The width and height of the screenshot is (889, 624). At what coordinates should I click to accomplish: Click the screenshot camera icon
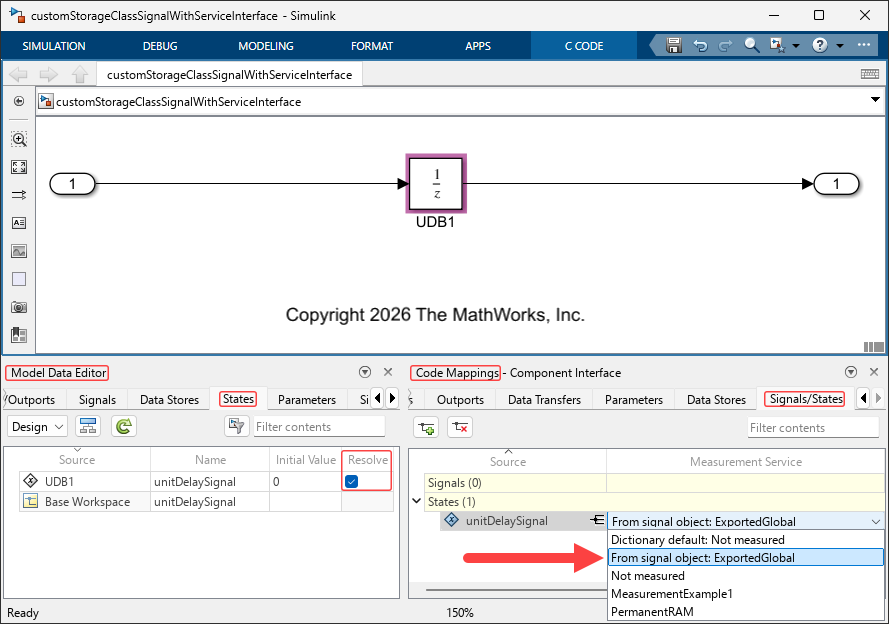tap(19, 307)
